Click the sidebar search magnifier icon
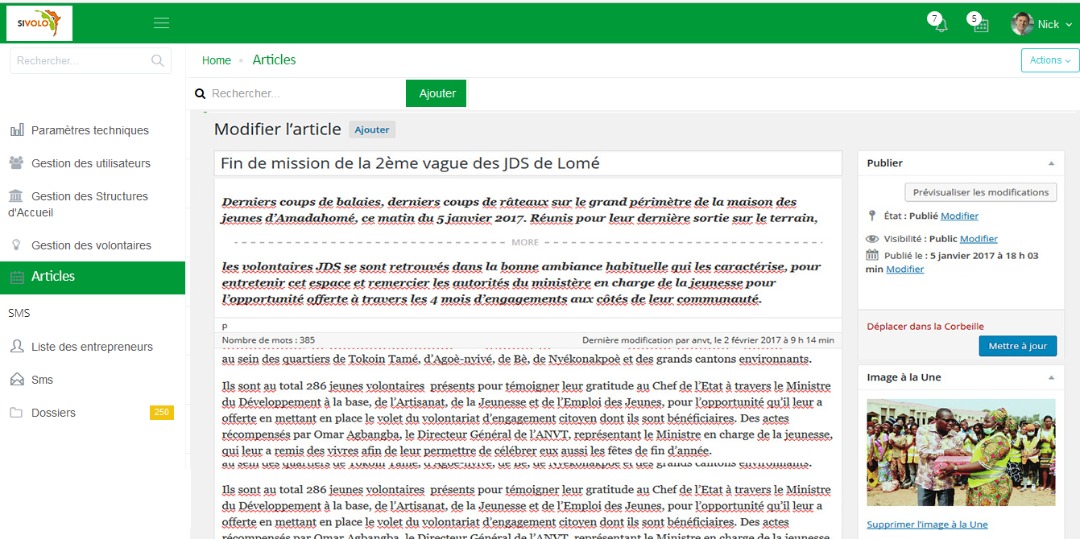Image resolution: width=1080 pixels, height=539 pixels. [158, 61]
